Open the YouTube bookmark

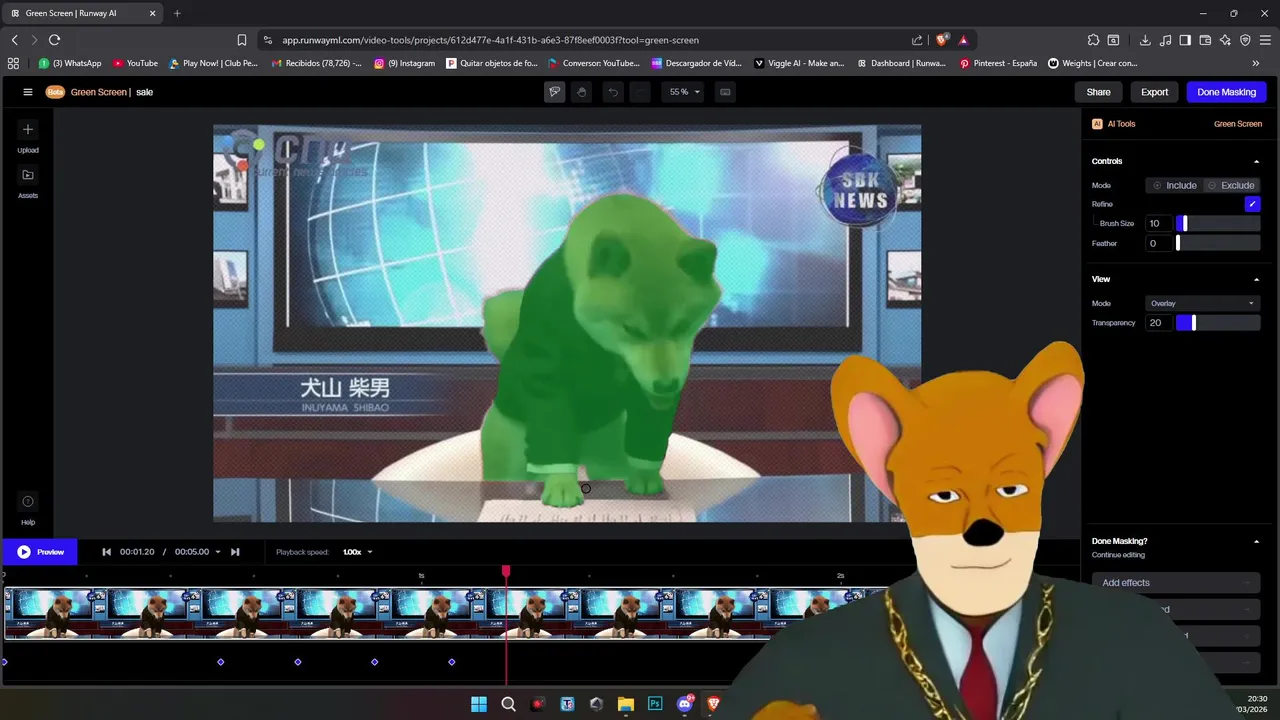(x=135, y=63)
